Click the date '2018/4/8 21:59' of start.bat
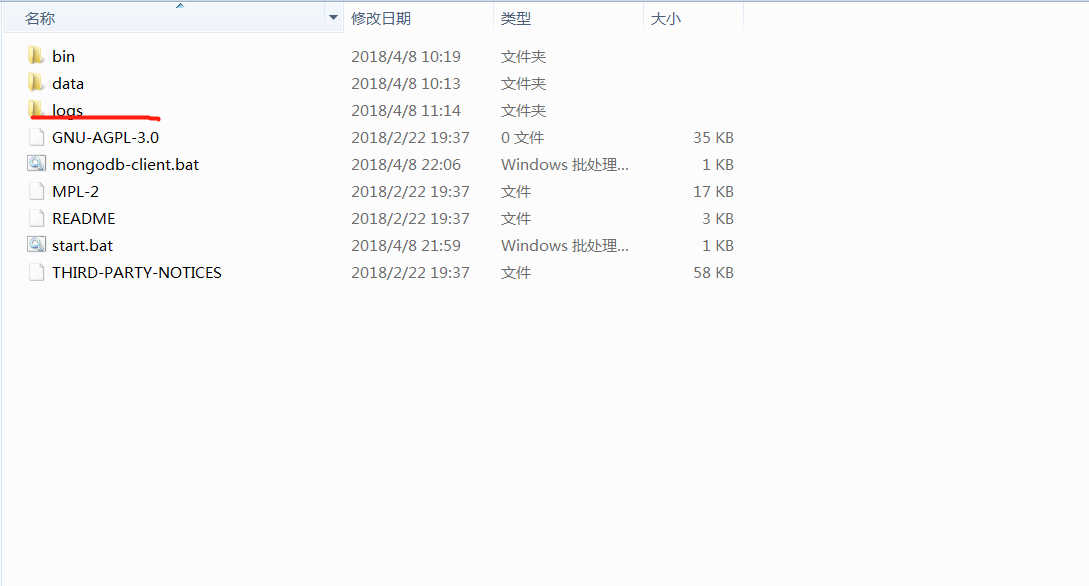This screenshot has width=1089, height=586. (406, 246)
